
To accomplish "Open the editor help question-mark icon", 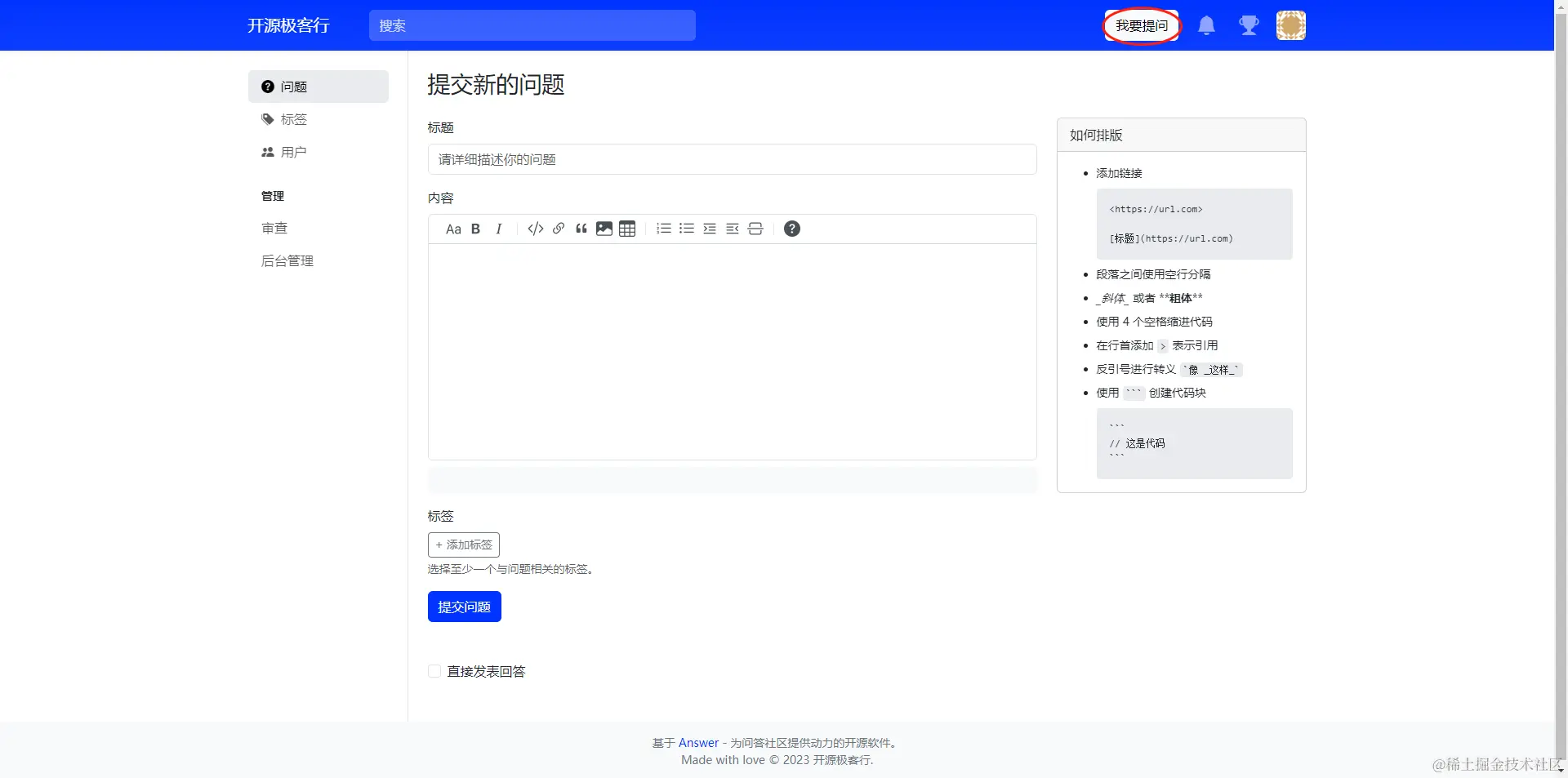I will tap(792, 229).
